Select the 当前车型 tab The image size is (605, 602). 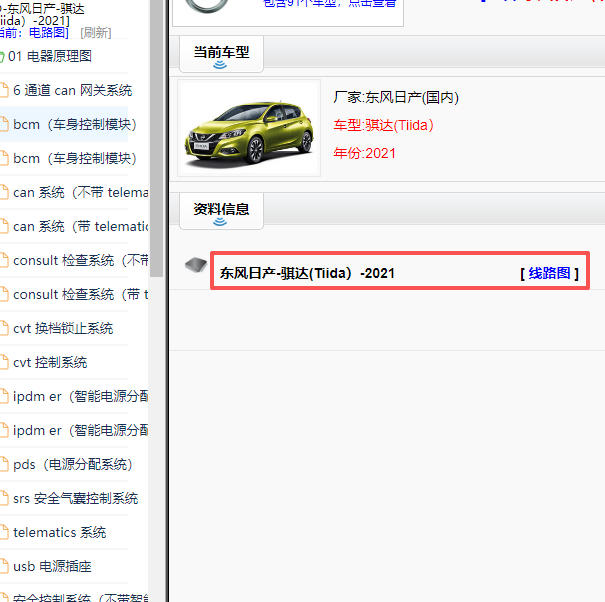click(x=221, y=54)
